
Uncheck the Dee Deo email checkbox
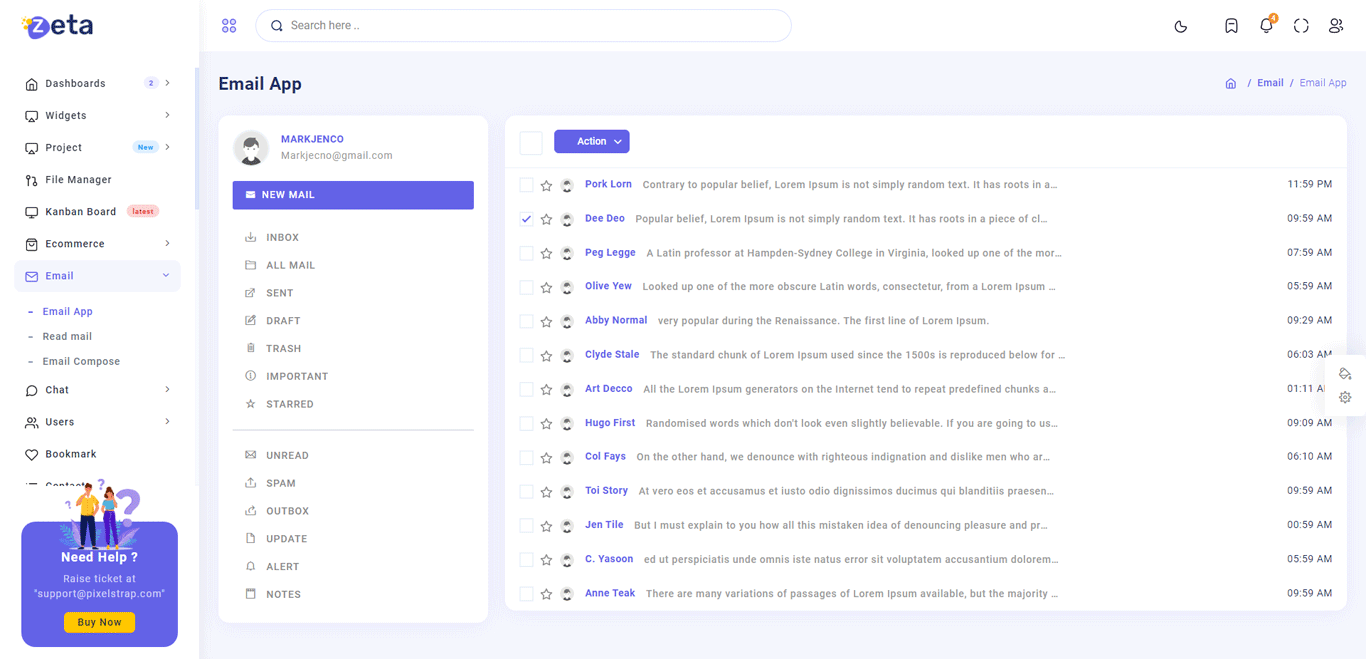pos(526,219)
